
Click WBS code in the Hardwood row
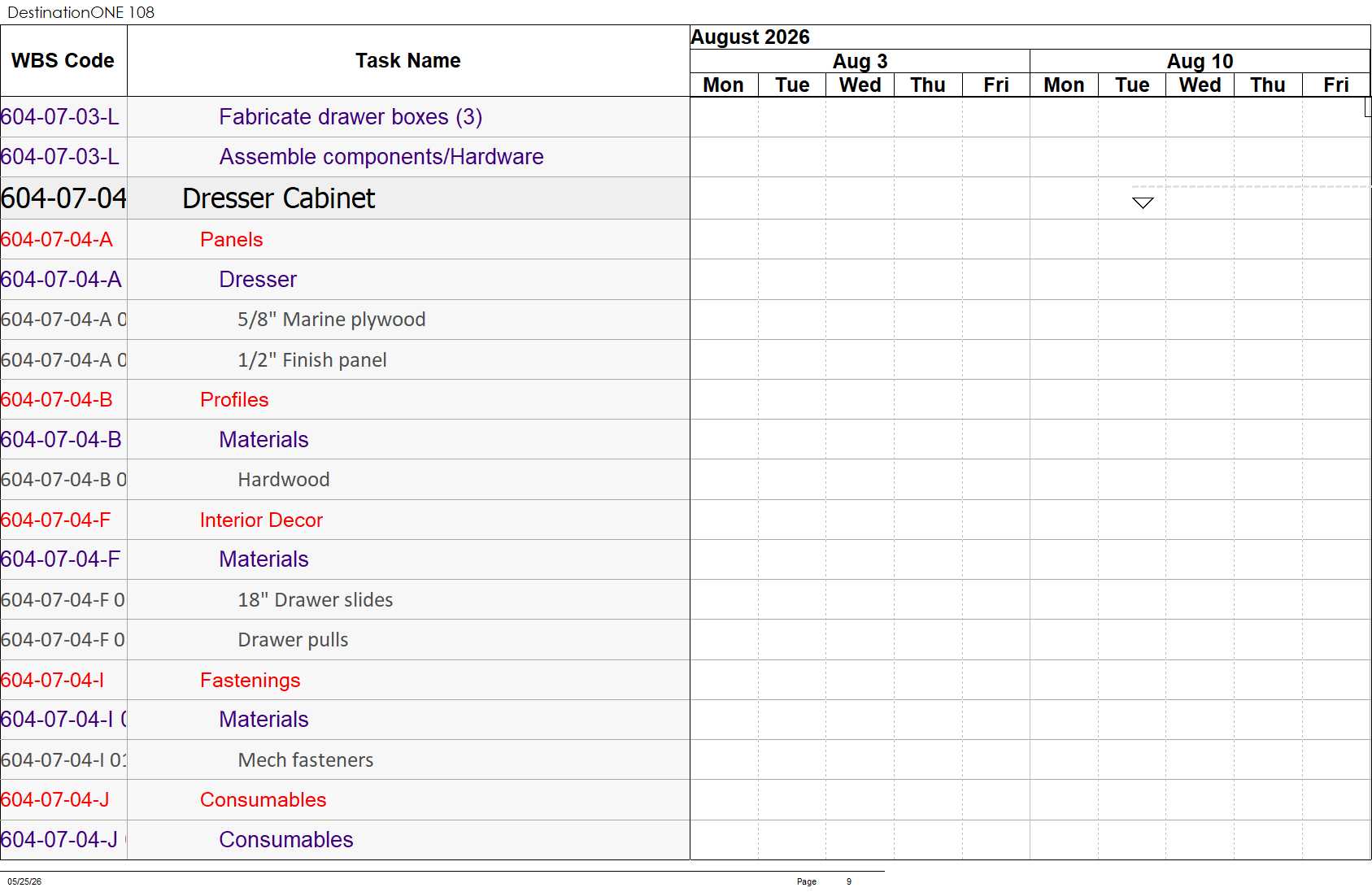click(63, 480)
